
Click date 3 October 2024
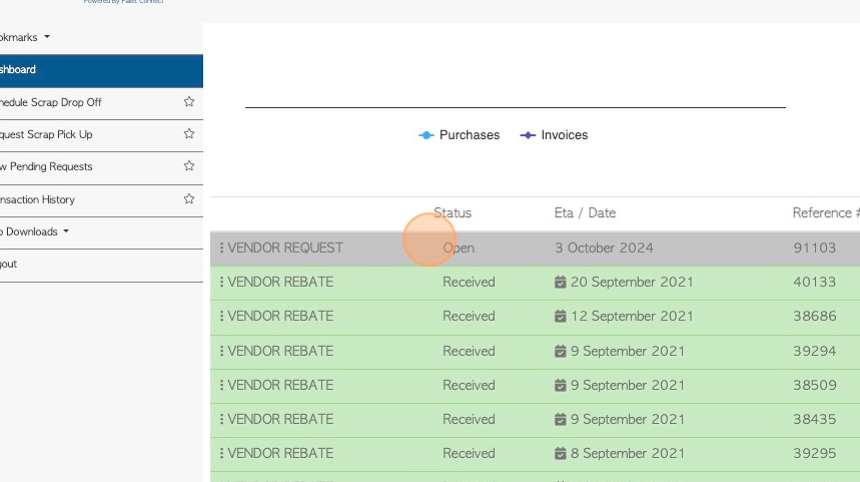(604, 248)
